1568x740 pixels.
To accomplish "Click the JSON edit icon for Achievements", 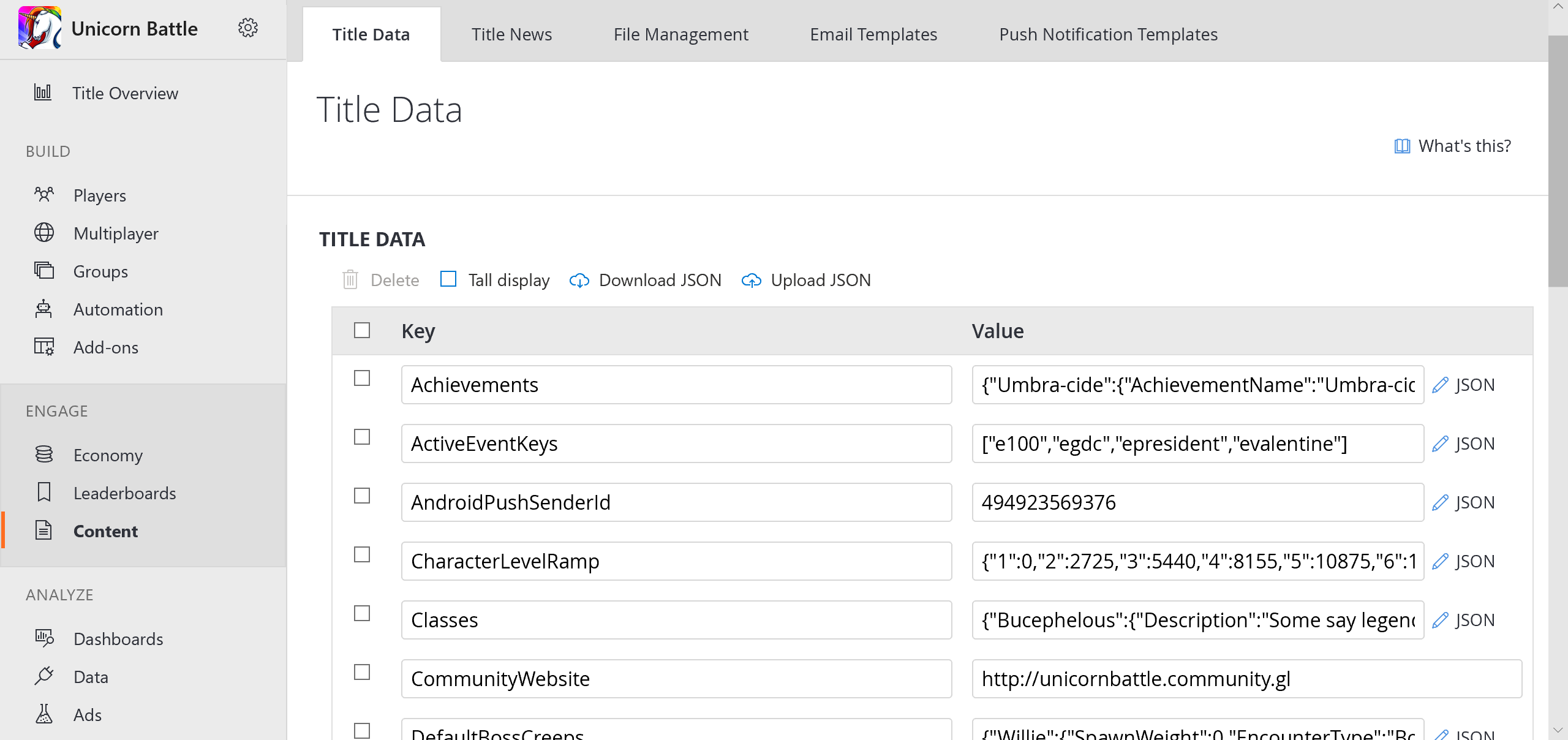I will click(x=1441, y=384).
